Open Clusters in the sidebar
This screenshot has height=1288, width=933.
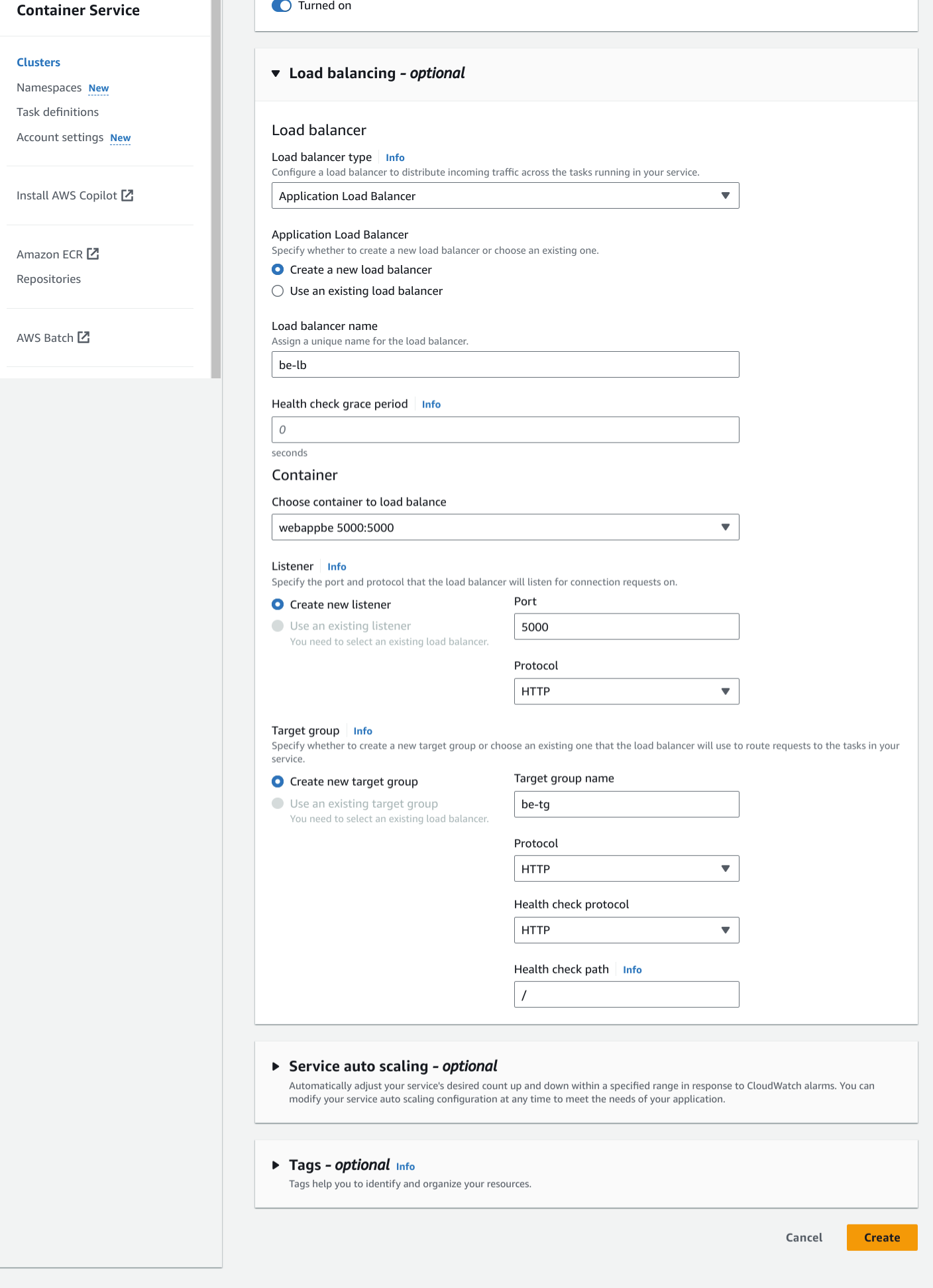(38, 62)
